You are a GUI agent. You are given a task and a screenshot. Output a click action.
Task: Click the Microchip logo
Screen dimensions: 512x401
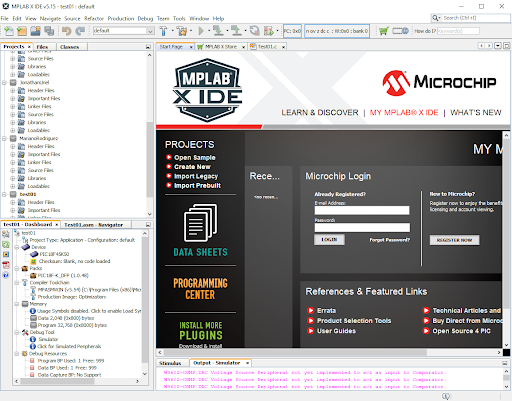(x=439, y=82)
